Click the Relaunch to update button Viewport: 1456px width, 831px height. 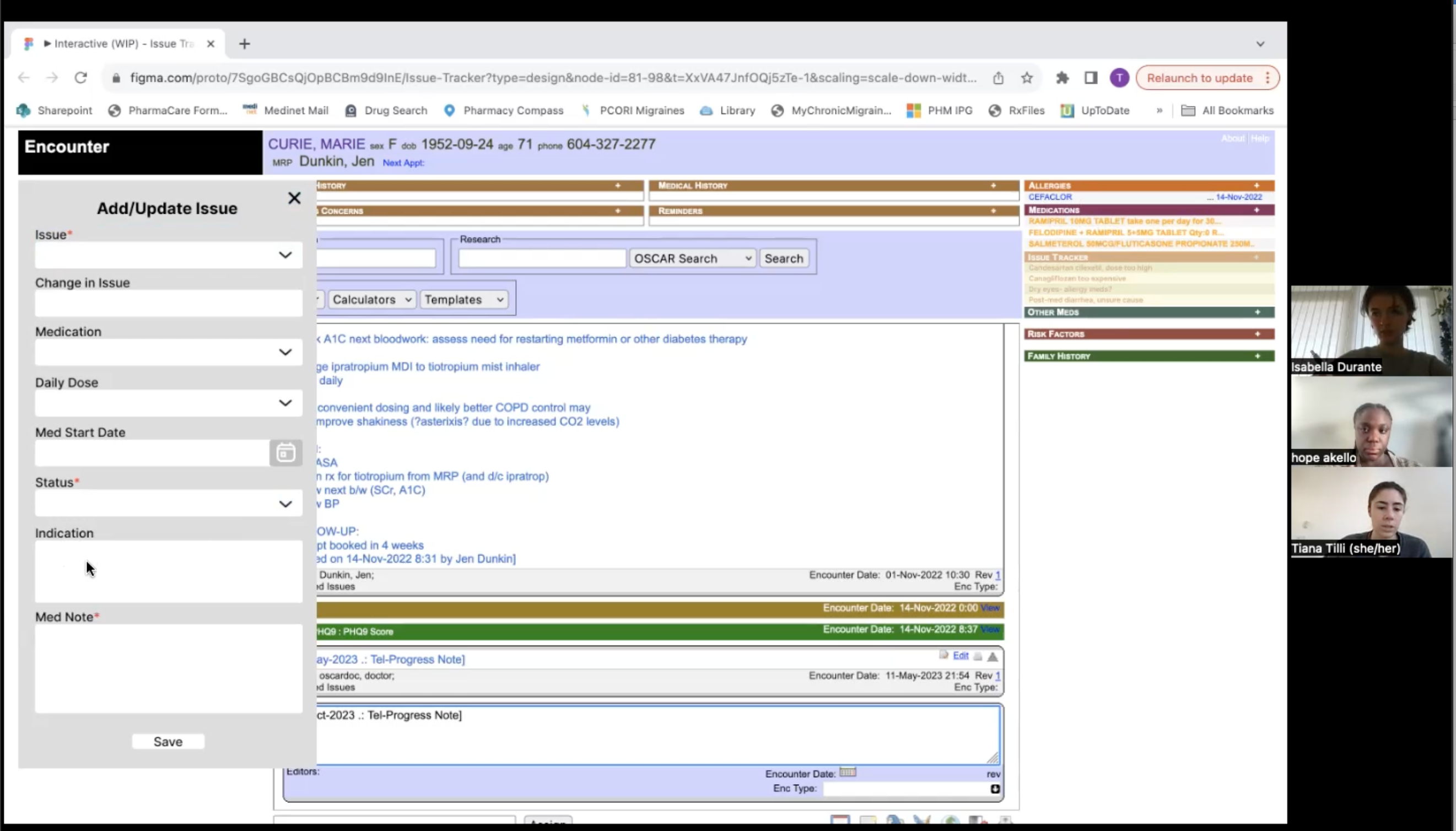coord(1199,78)
